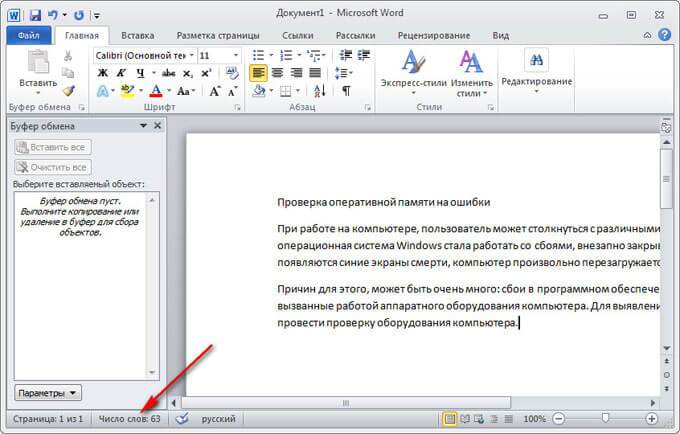Screen dimensions: 680x434
Task: Expand the Параметры dropdown button
Action: tap(48, 393)
